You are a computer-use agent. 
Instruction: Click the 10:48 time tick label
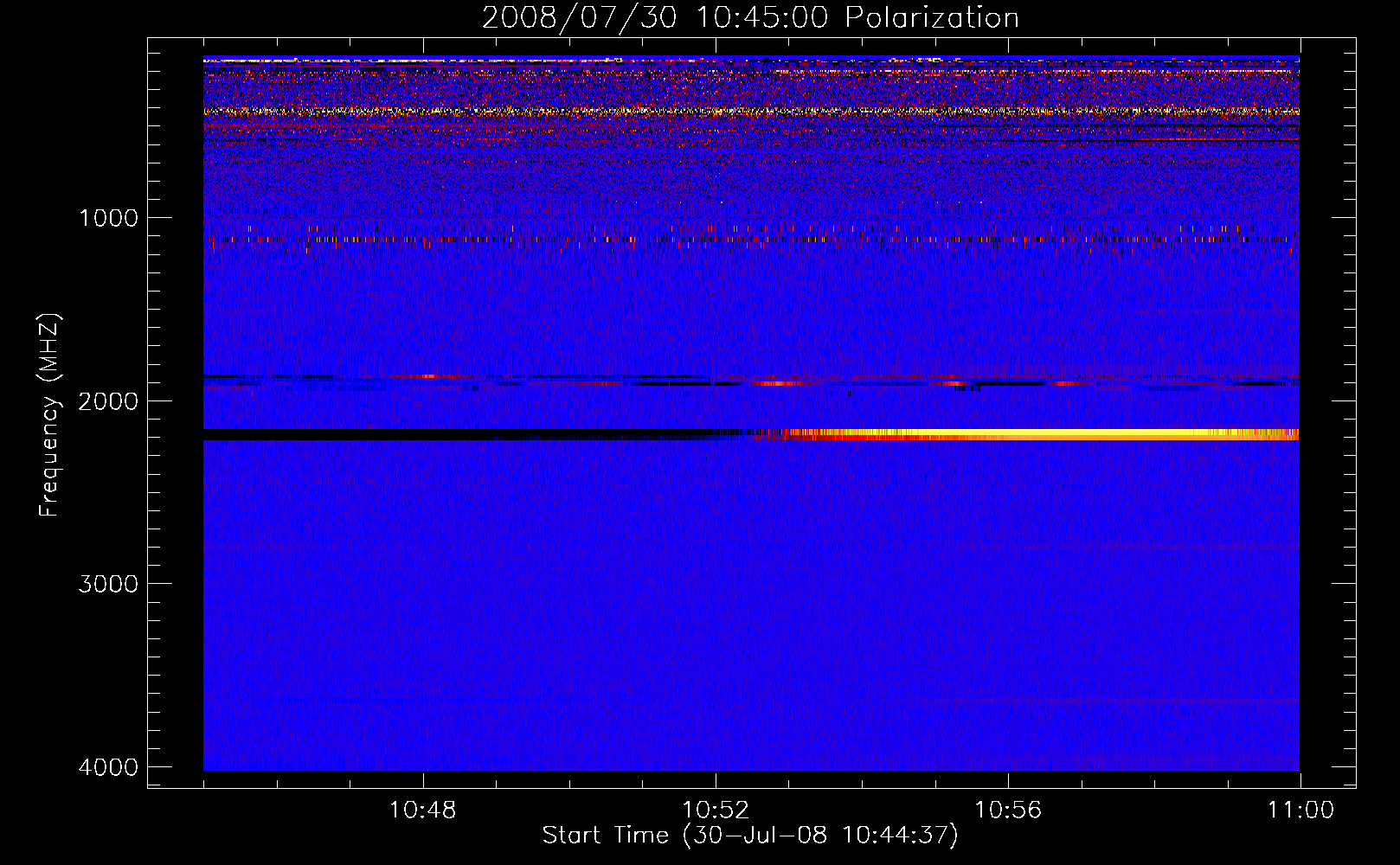click(422, 811)
